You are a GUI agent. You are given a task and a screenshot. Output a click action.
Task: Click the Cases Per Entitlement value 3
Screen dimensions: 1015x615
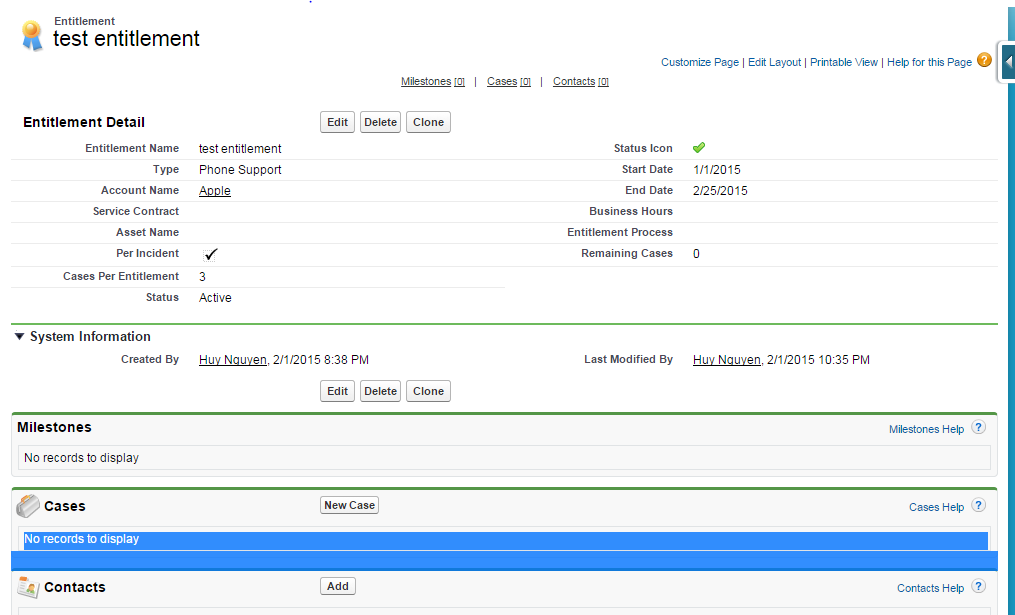pos(202,276)
